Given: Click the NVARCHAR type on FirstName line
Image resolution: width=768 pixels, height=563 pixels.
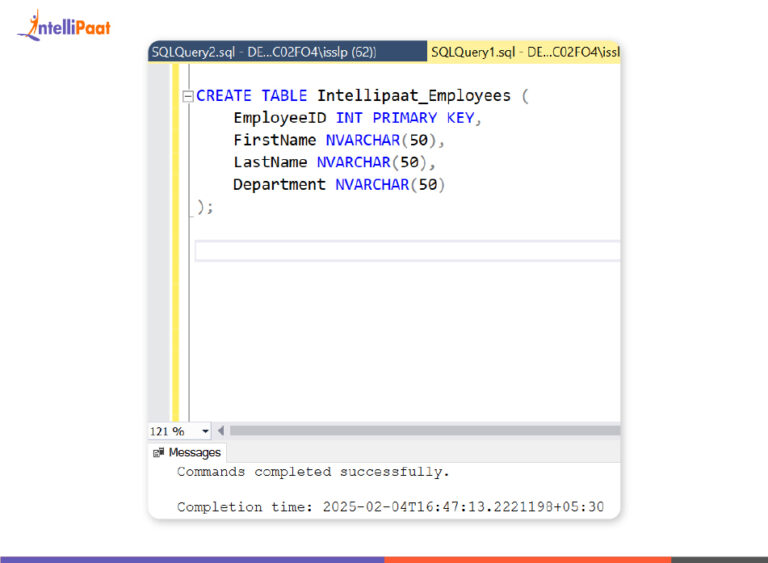Looking at the screenshot, I should click(363, 140).
